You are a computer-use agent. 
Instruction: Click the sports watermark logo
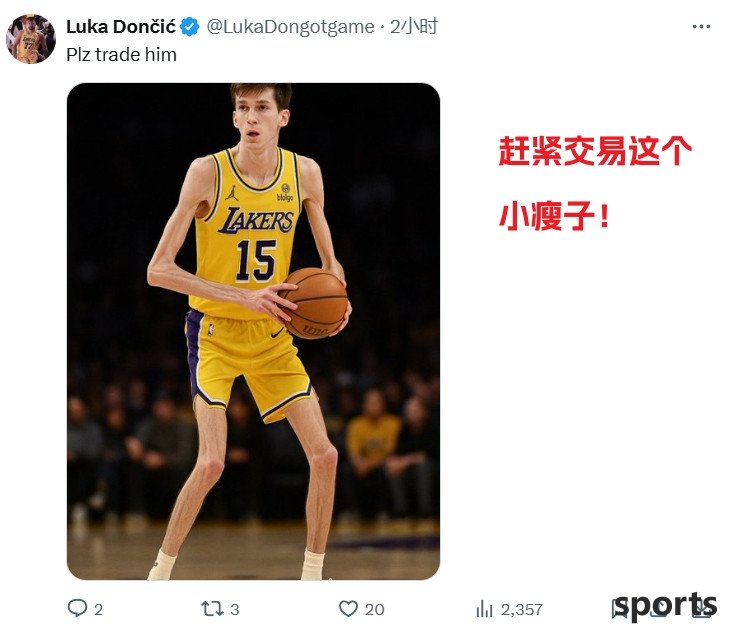click(665, 606)
